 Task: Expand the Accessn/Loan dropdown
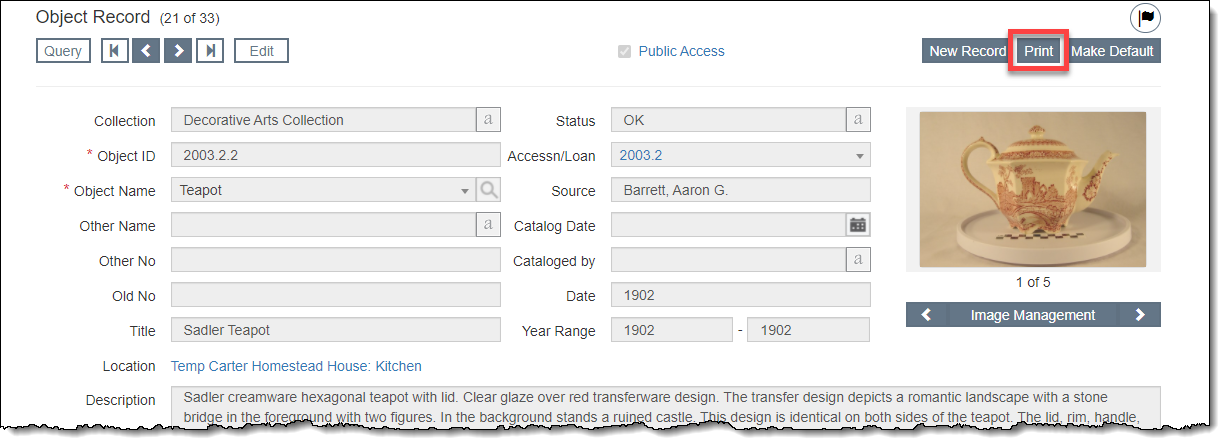(859, 156)
